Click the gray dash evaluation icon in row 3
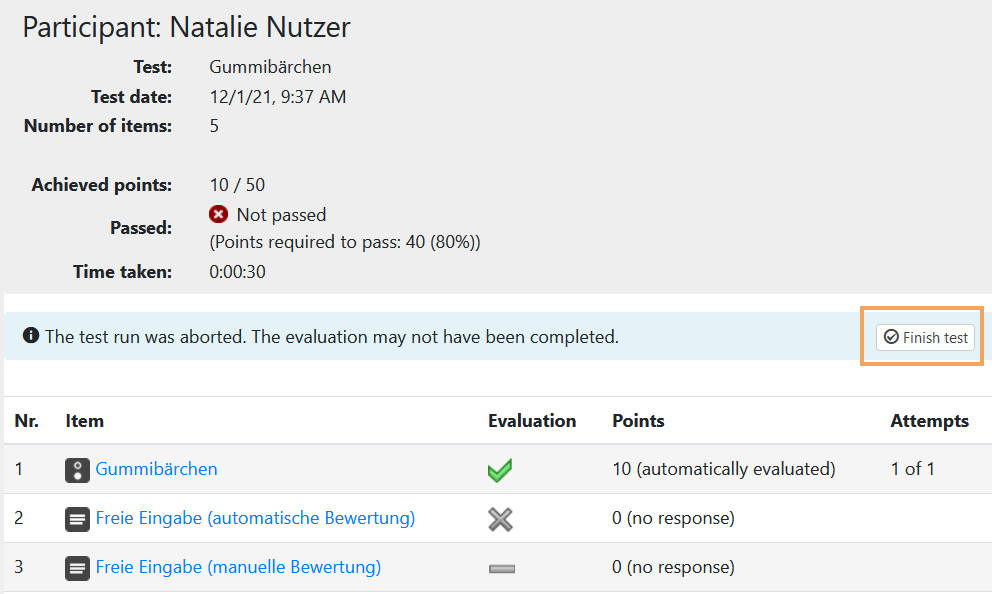The image size is (992, 594). click(x=501, y=568)
